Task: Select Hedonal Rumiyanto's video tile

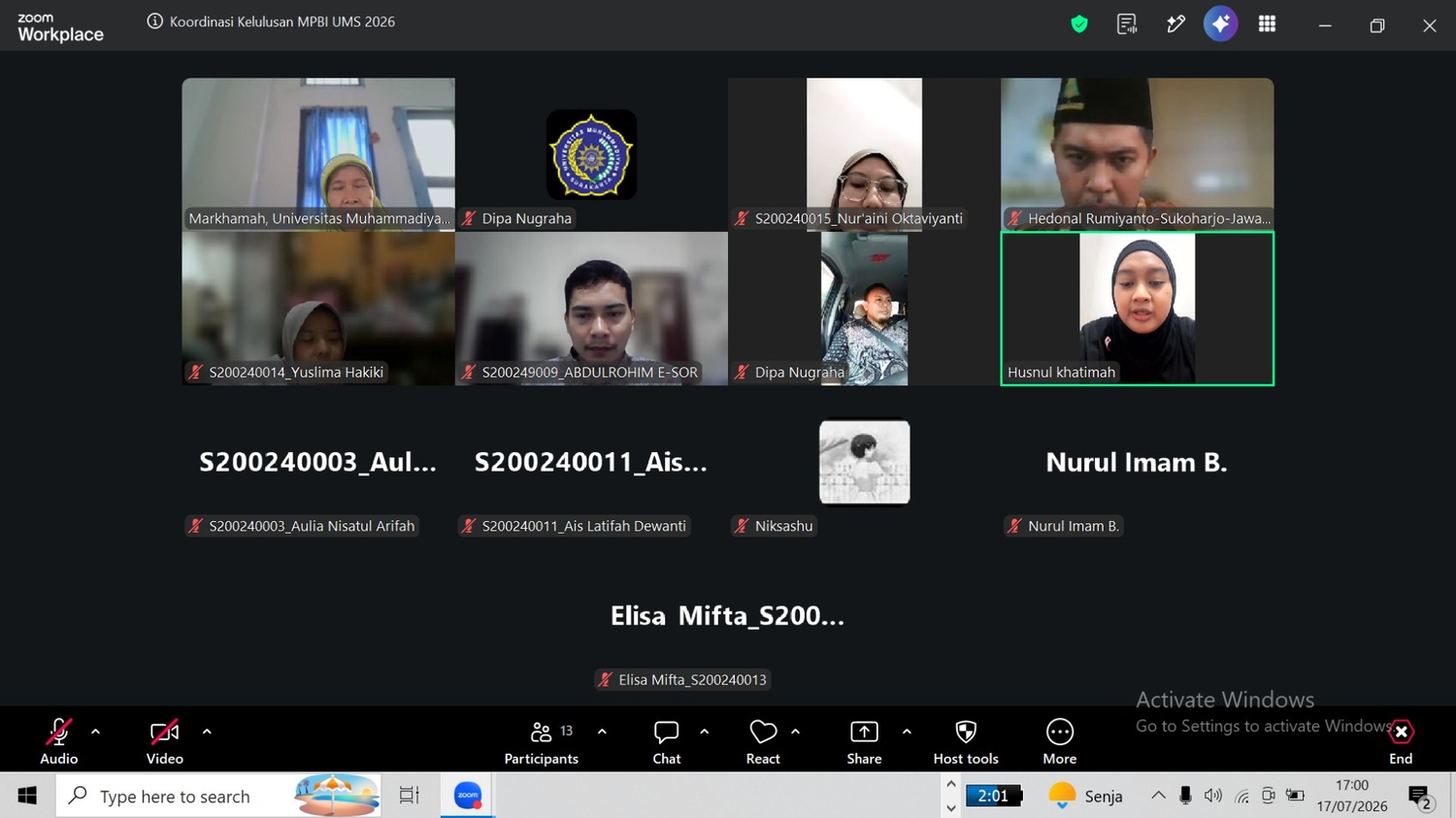Action: click(x=1138, y=154)
